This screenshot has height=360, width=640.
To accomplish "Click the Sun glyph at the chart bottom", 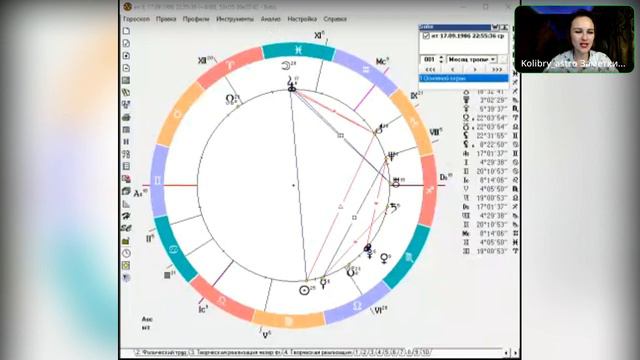I will click(x=304, y=290).
